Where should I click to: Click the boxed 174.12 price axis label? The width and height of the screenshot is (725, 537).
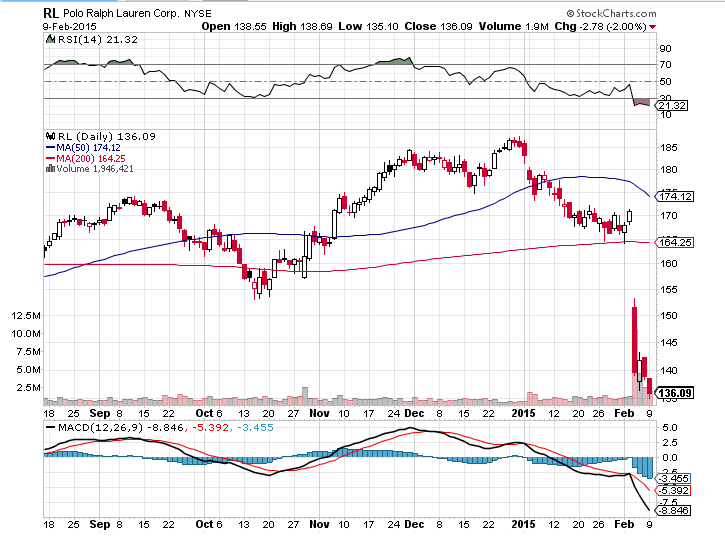pos(674,197)
